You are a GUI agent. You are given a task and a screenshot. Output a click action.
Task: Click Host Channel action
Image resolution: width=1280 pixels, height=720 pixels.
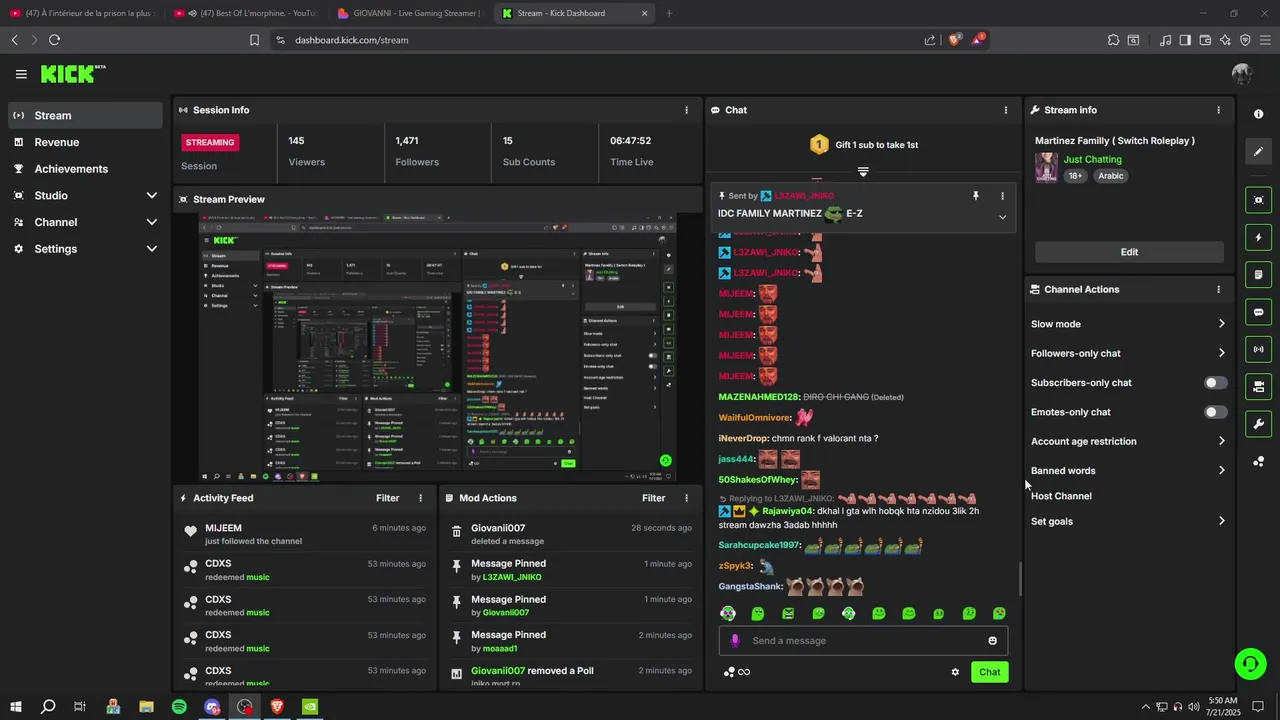[1061, 496]
